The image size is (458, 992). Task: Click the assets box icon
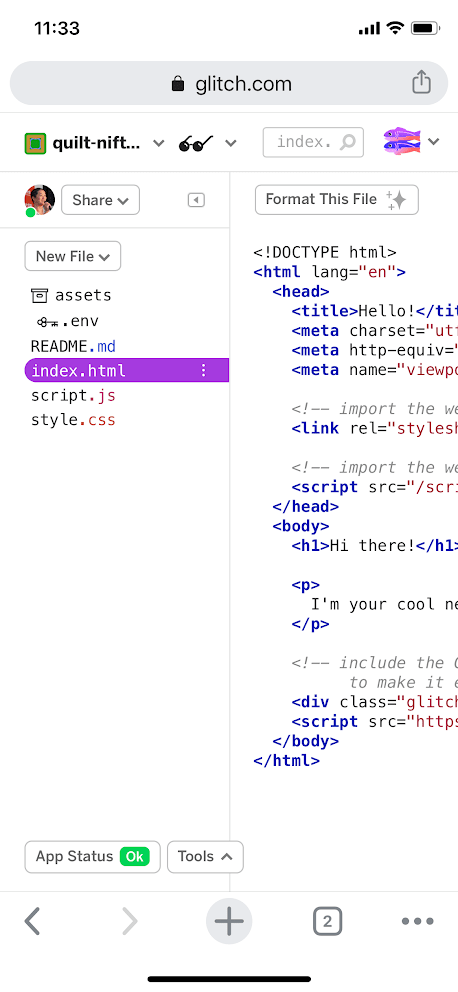pos(39,295)
